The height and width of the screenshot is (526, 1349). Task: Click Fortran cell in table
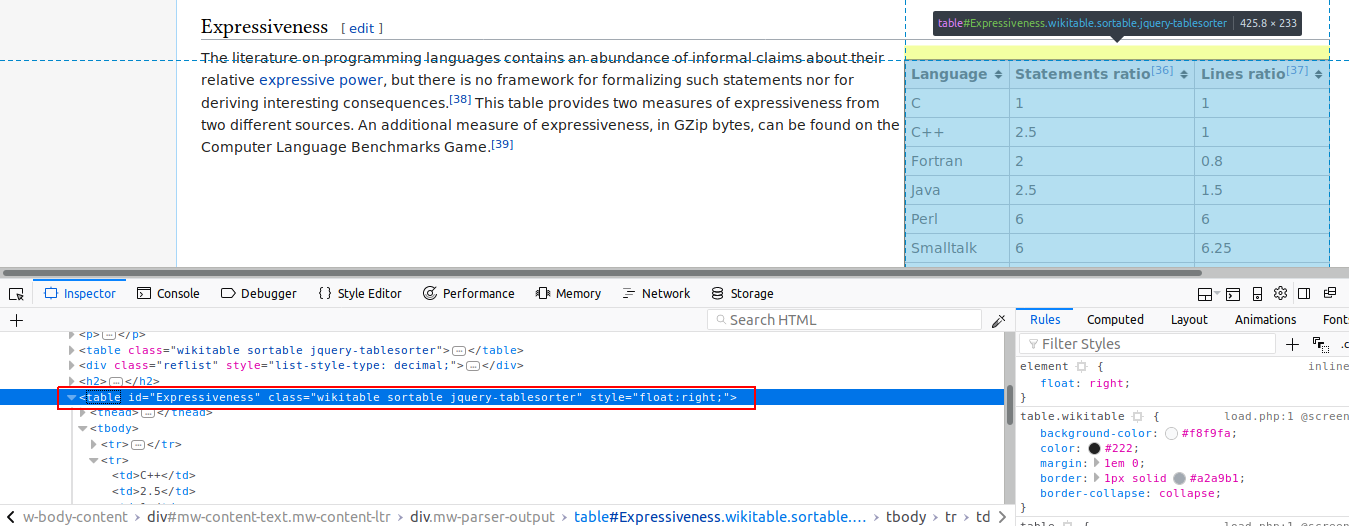coord(957,161)
